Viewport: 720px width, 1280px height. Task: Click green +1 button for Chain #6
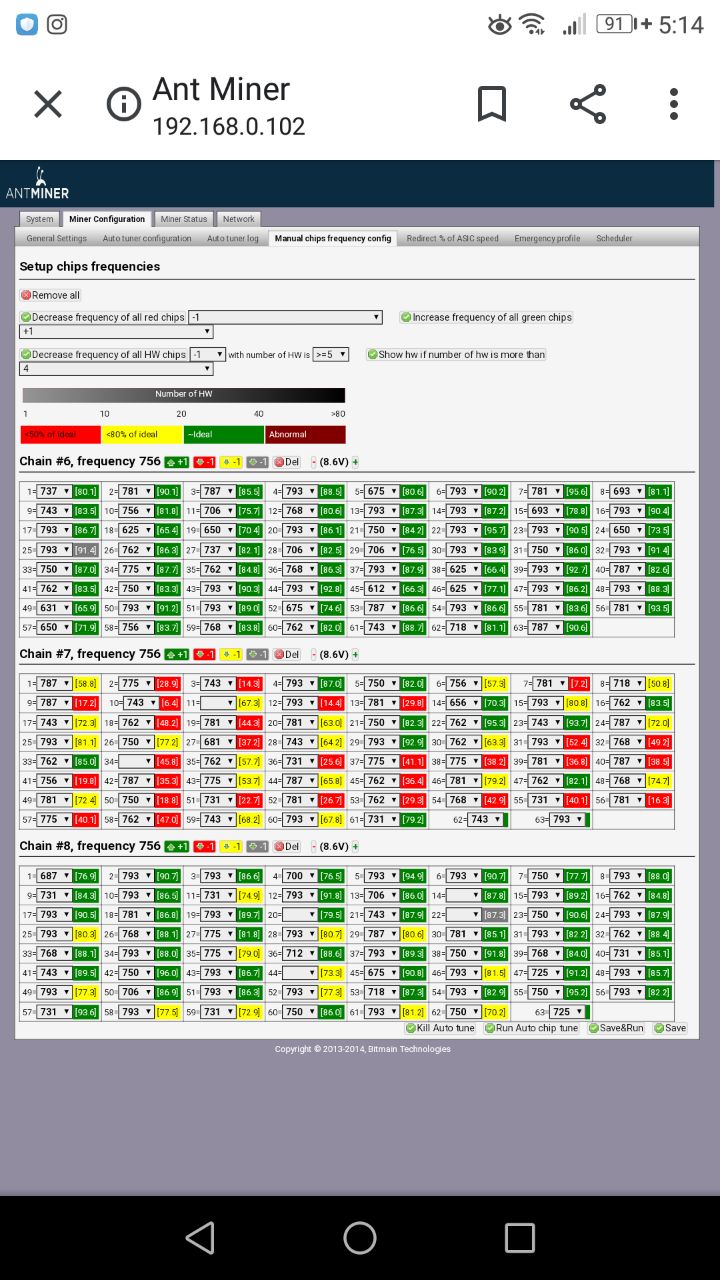coord(177,462)
